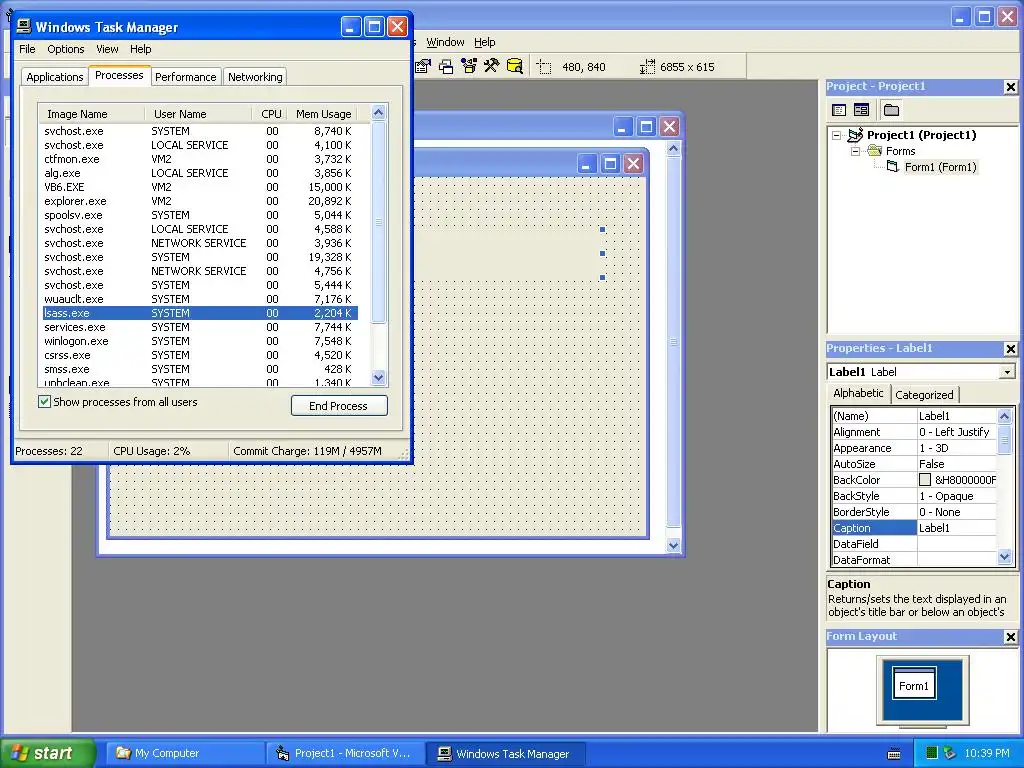Screen dimensions: 1024x768
Task: Close the Project - Project1 panel
Action: (x=1010, y=87)
